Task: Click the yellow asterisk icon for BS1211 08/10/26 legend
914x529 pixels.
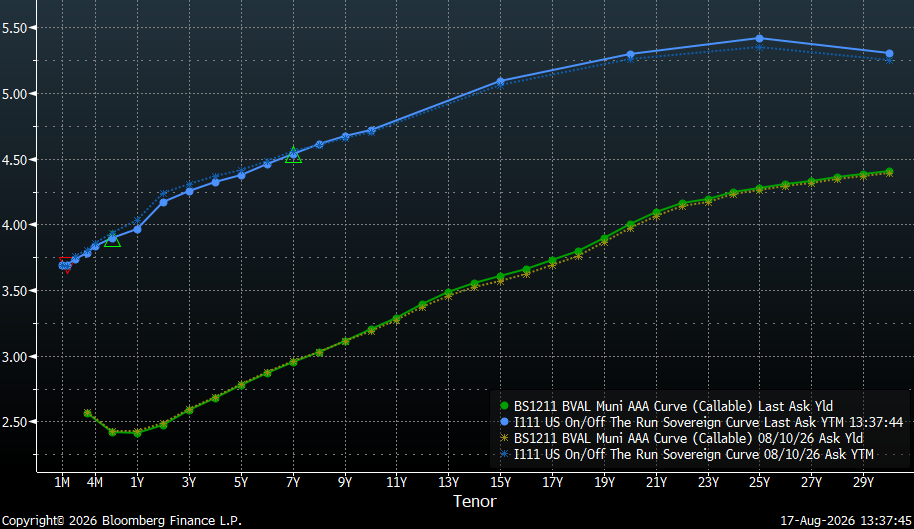Action: [505, 438]
